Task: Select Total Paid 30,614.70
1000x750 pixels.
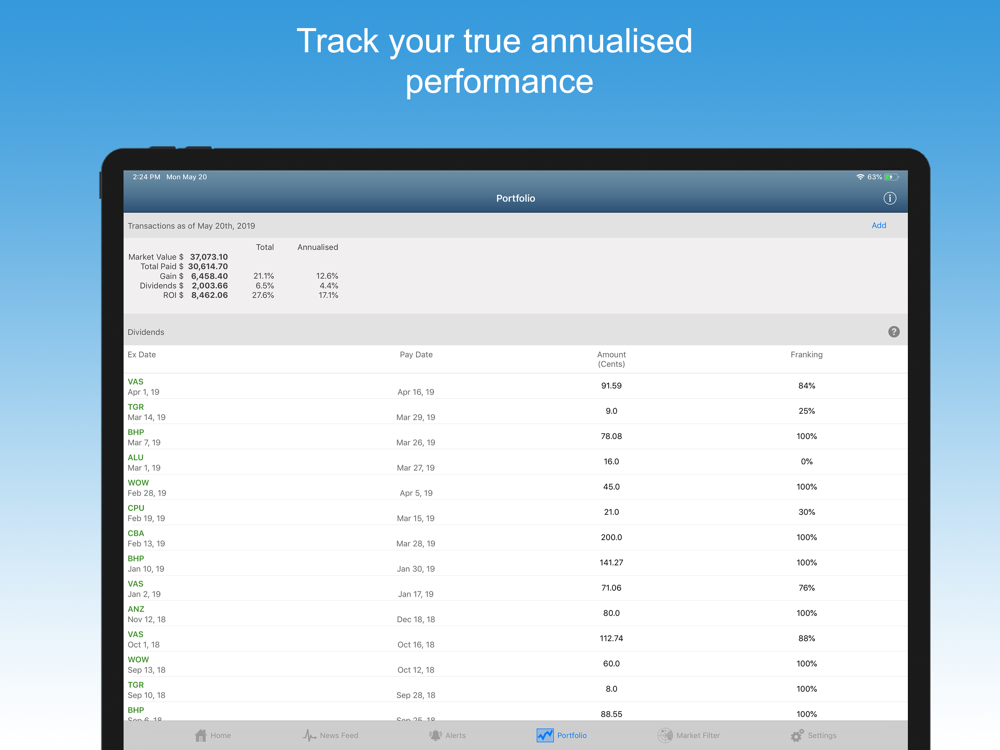Action: 208,267
